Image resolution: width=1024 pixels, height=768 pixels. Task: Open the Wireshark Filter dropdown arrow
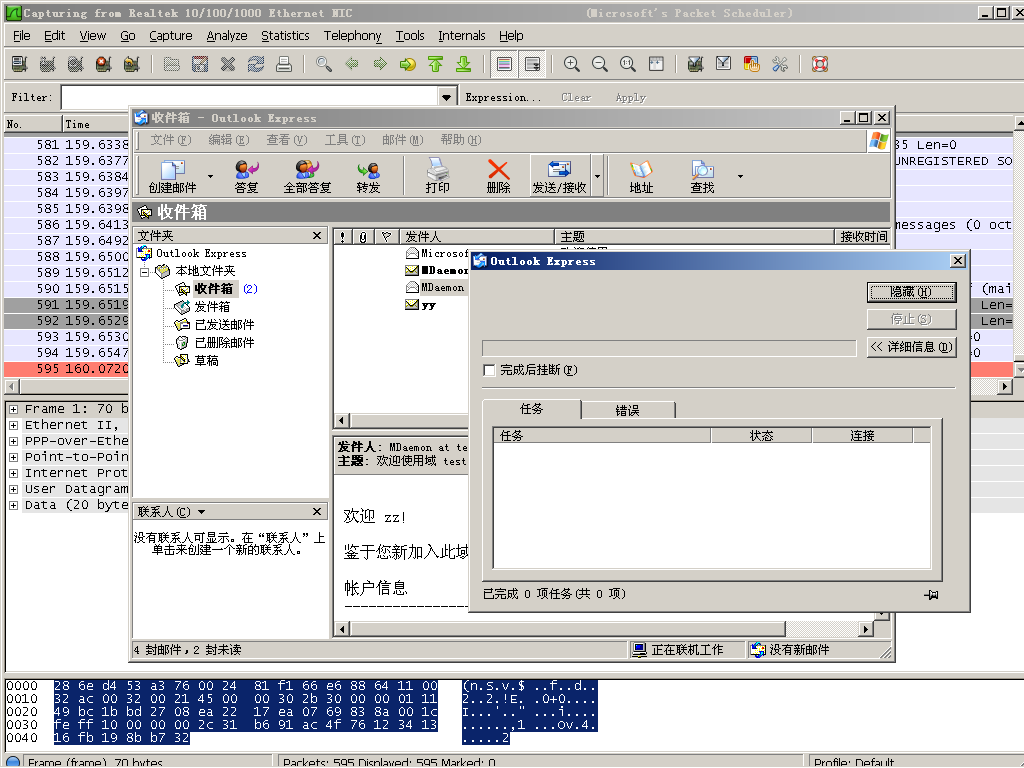point(446,97)
